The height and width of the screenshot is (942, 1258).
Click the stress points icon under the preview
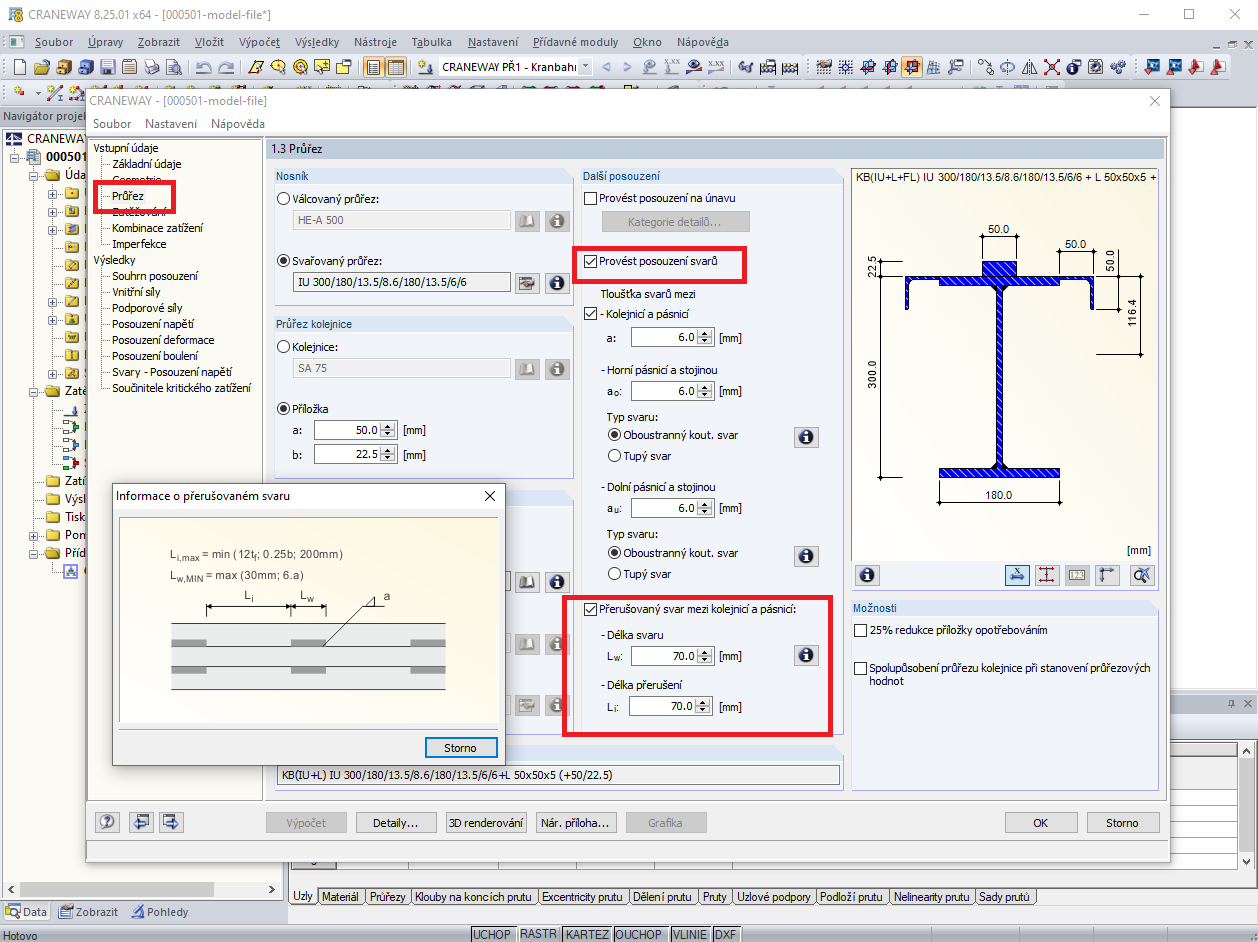click(x=1047, y=574)
